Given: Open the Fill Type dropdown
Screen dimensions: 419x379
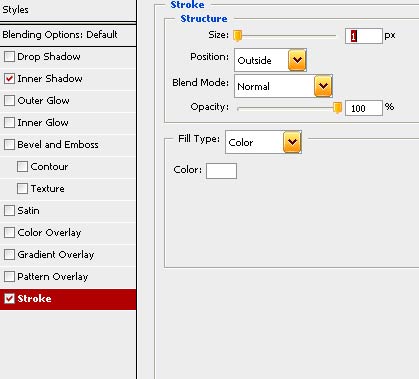Looking at the screenshot, I should pos(292,142).
